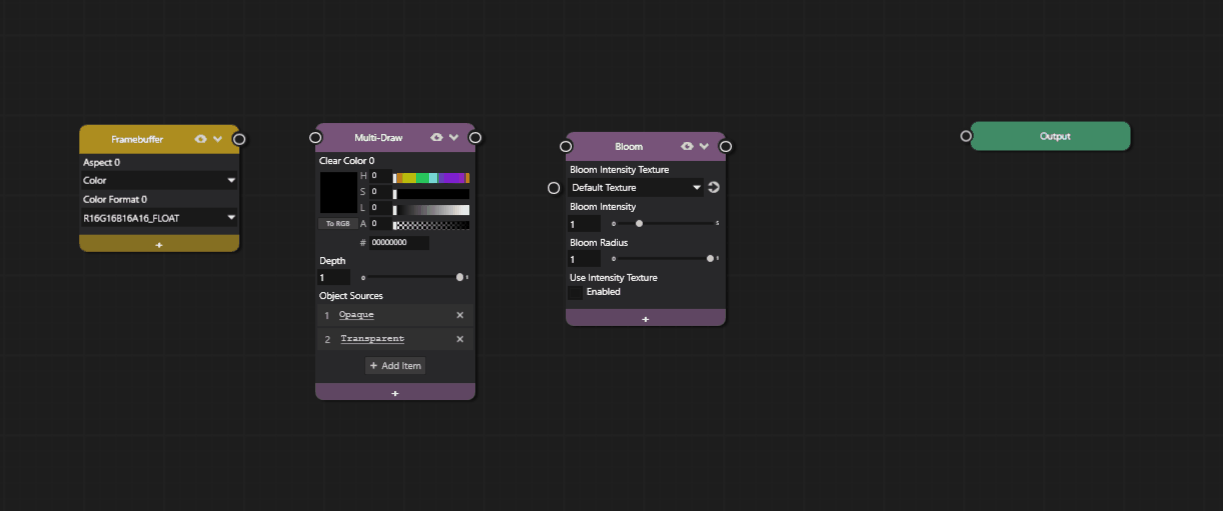This screenshot has width=1223, height=511.
Task: Click the Multi-Draw node input socket
Action: point(315,137)
